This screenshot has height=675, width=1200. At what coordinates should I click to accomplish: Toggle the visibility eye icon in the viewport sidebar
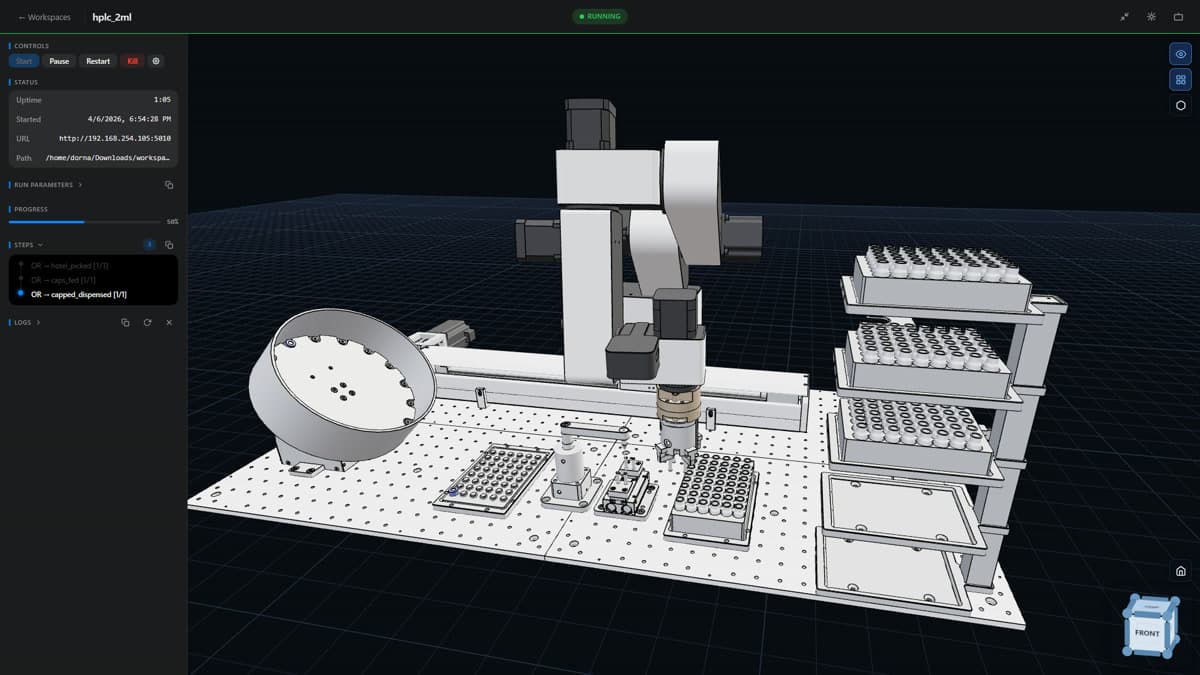point(1180,54)
